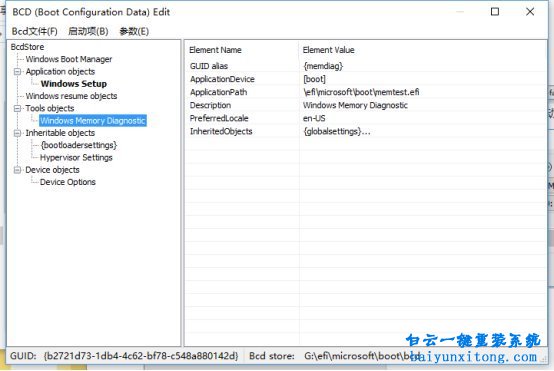
Task: Select Windows Memory Diagnostic description value
Action: [x=355, y=105]
